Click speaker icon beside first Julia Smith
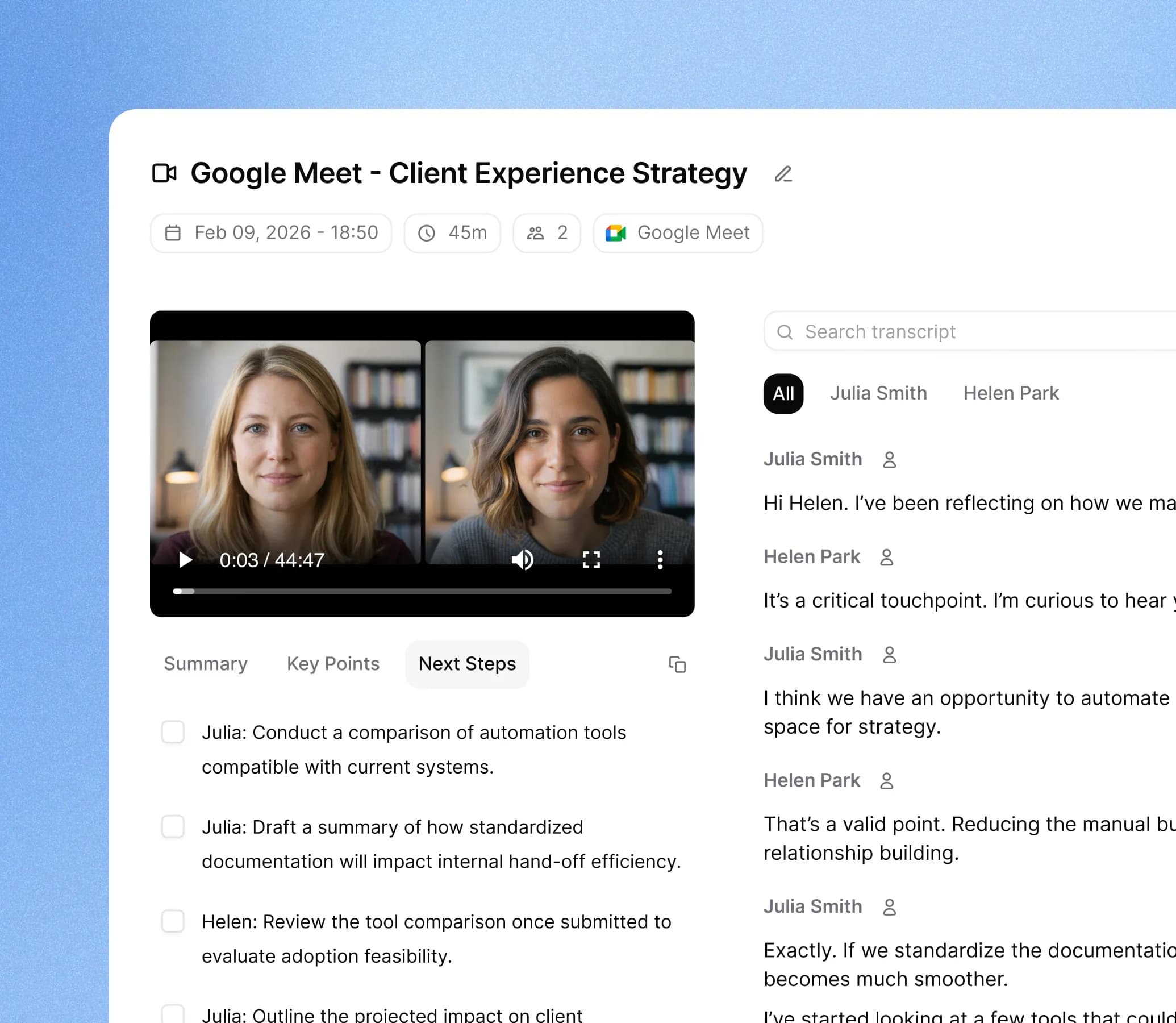1176x1023 pixels. [889, 460]
